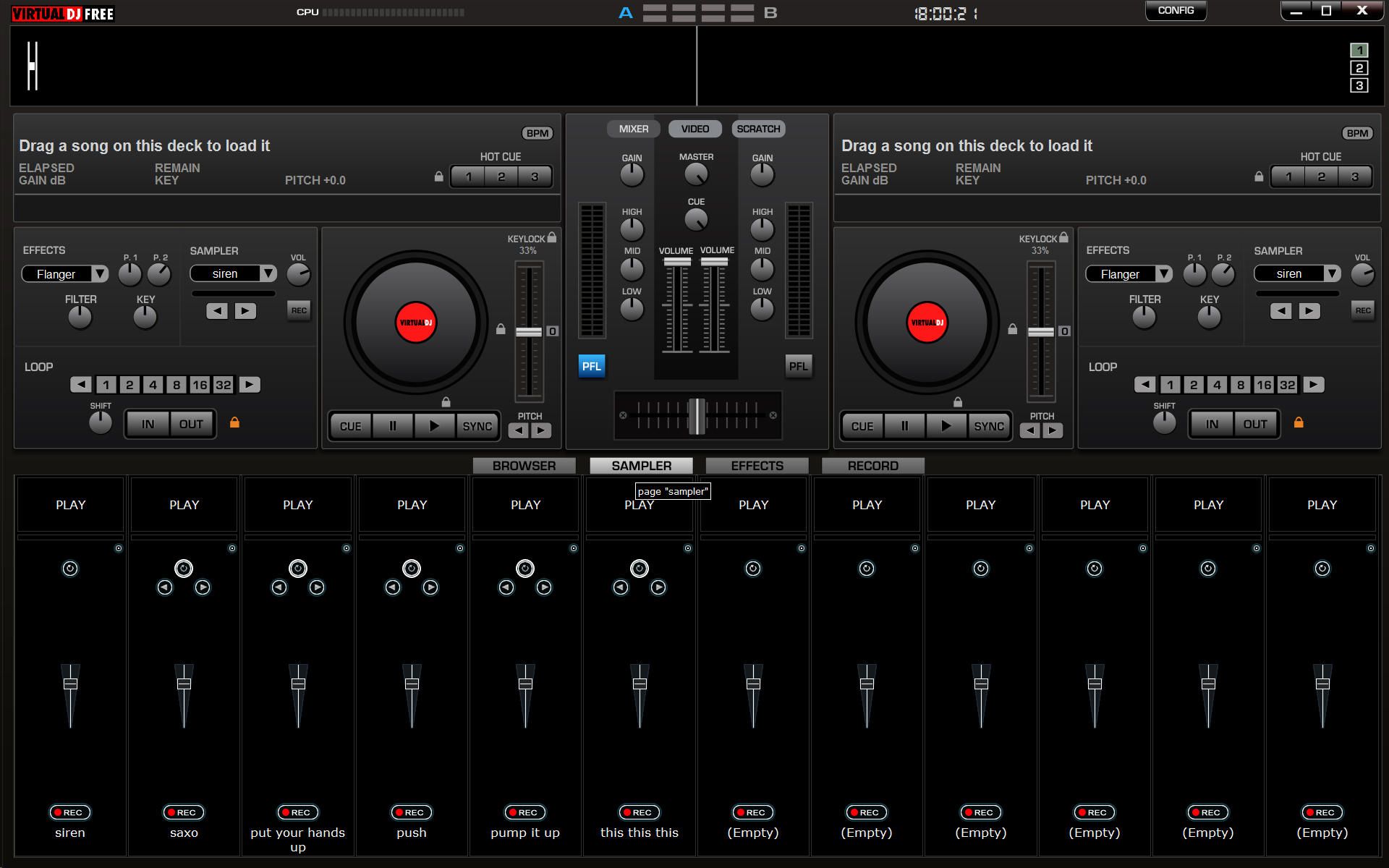Viewport: 1389px width, 868px height.
Task: Click the left deck FILTER knob
Action: (x=80, y=317)
